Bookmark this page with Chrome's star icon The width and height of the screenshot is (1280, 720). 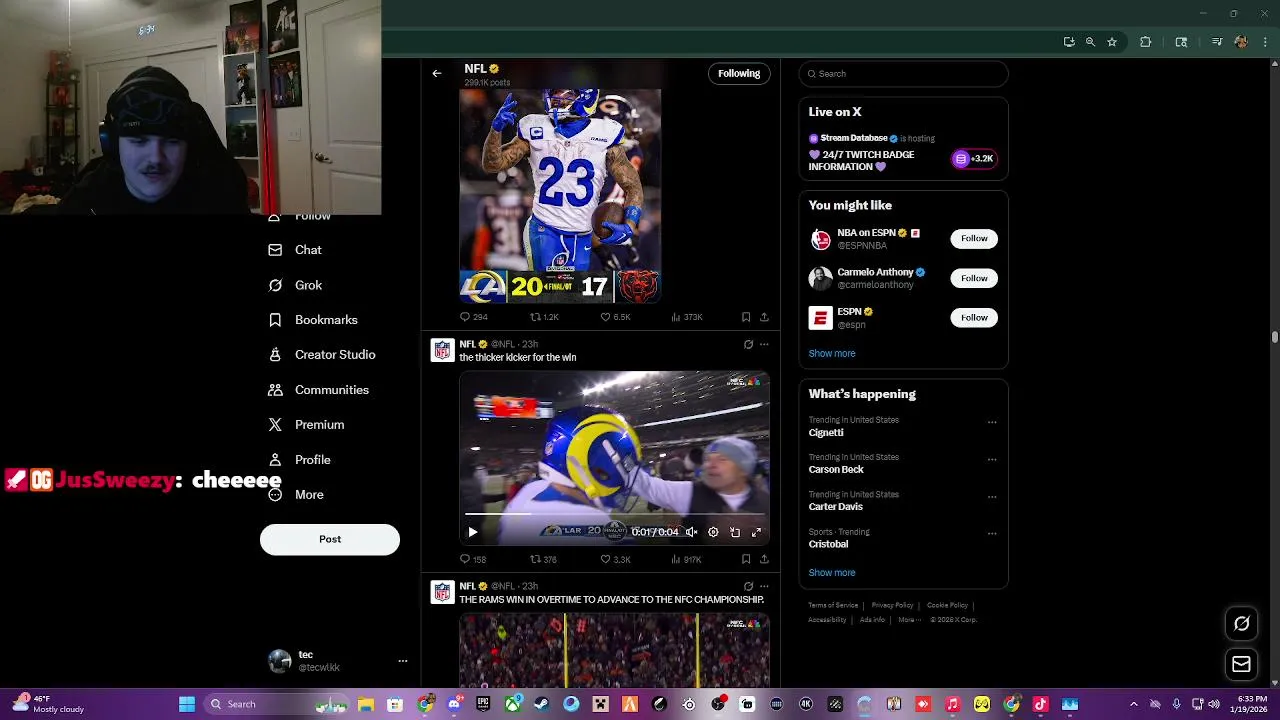coord(1112,42)
